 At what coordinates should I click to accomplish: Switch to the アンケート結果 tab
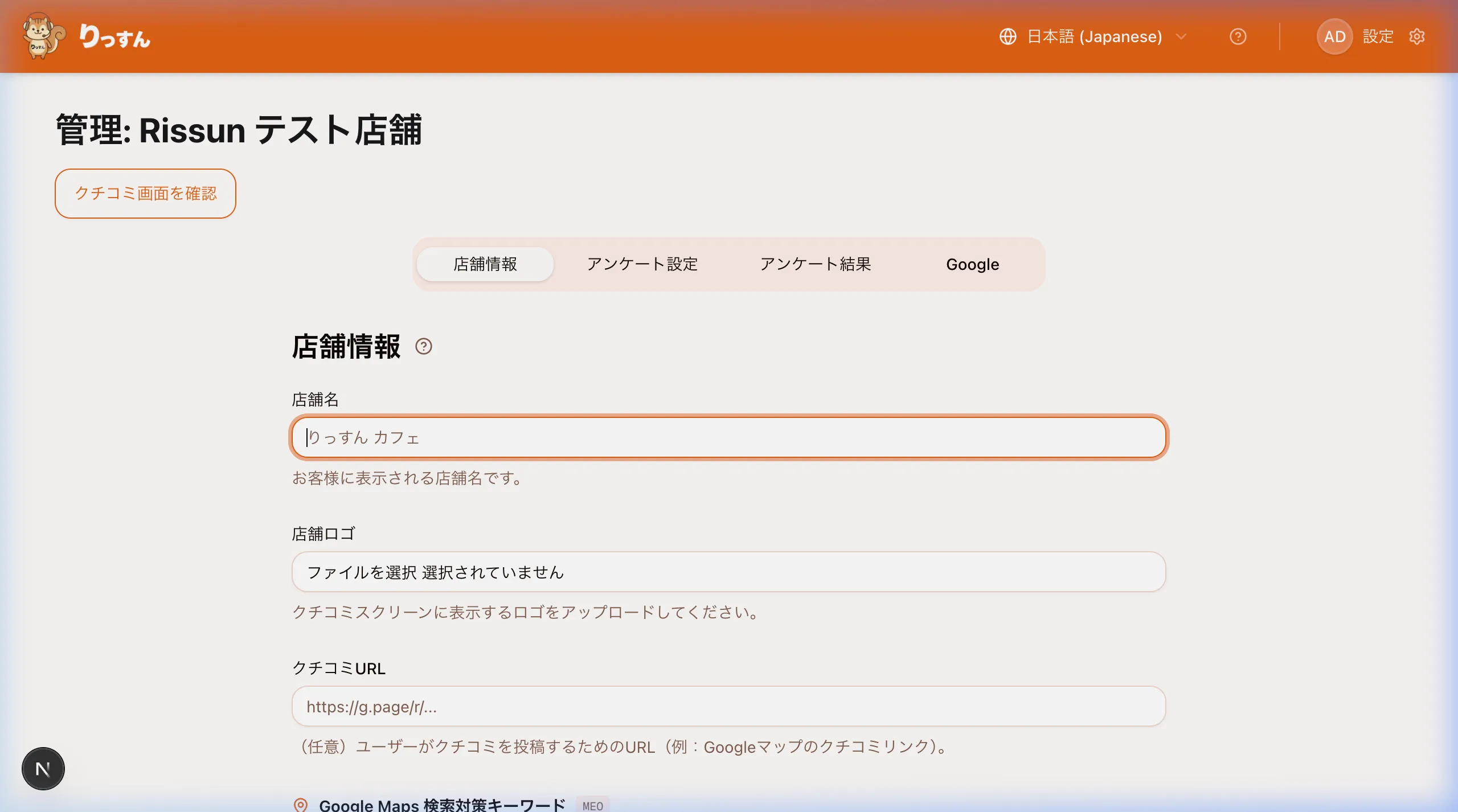(816, 264)
